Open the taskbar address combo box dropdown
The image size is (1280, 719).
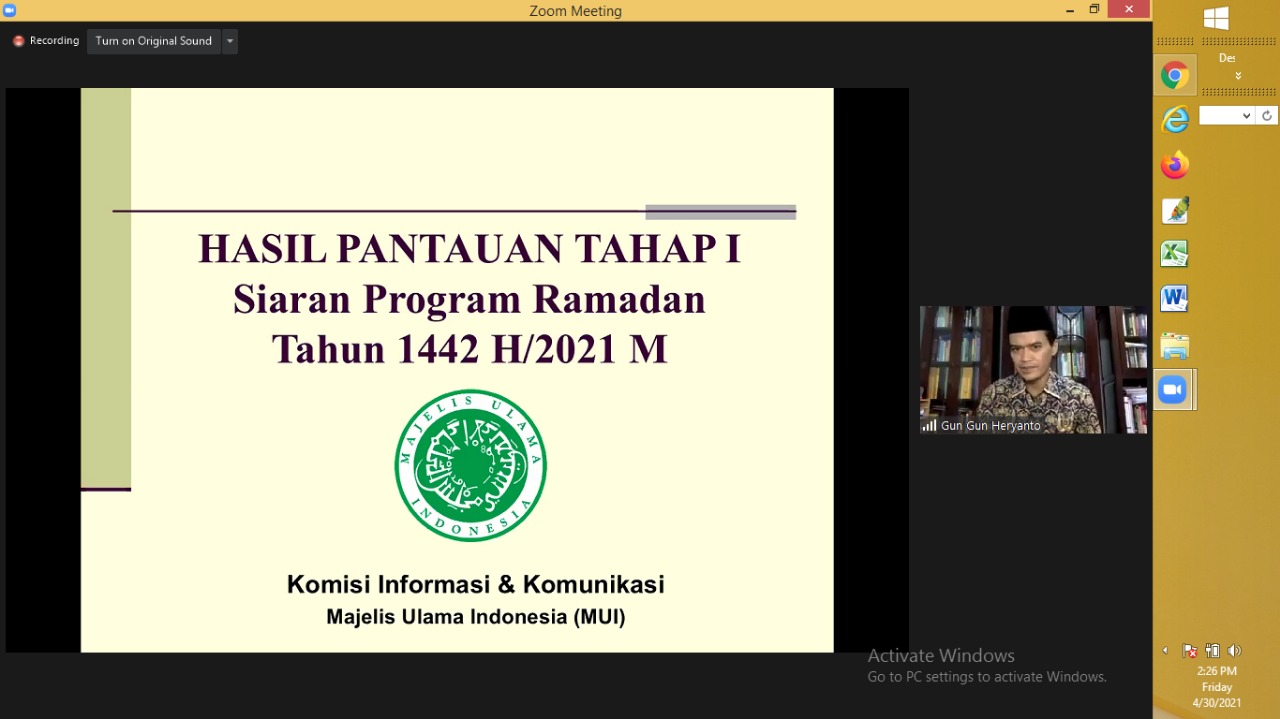(1246, 116)
